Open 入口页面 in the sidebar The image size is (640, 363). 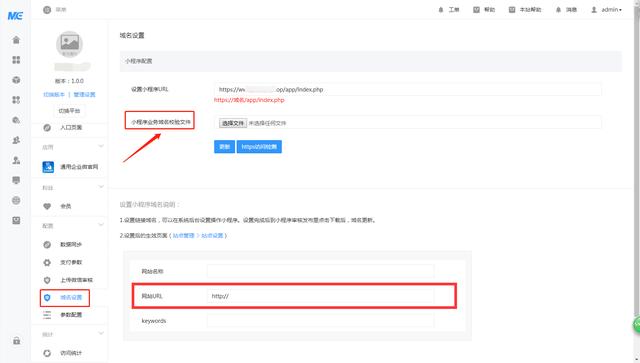[x=71, y=127]
